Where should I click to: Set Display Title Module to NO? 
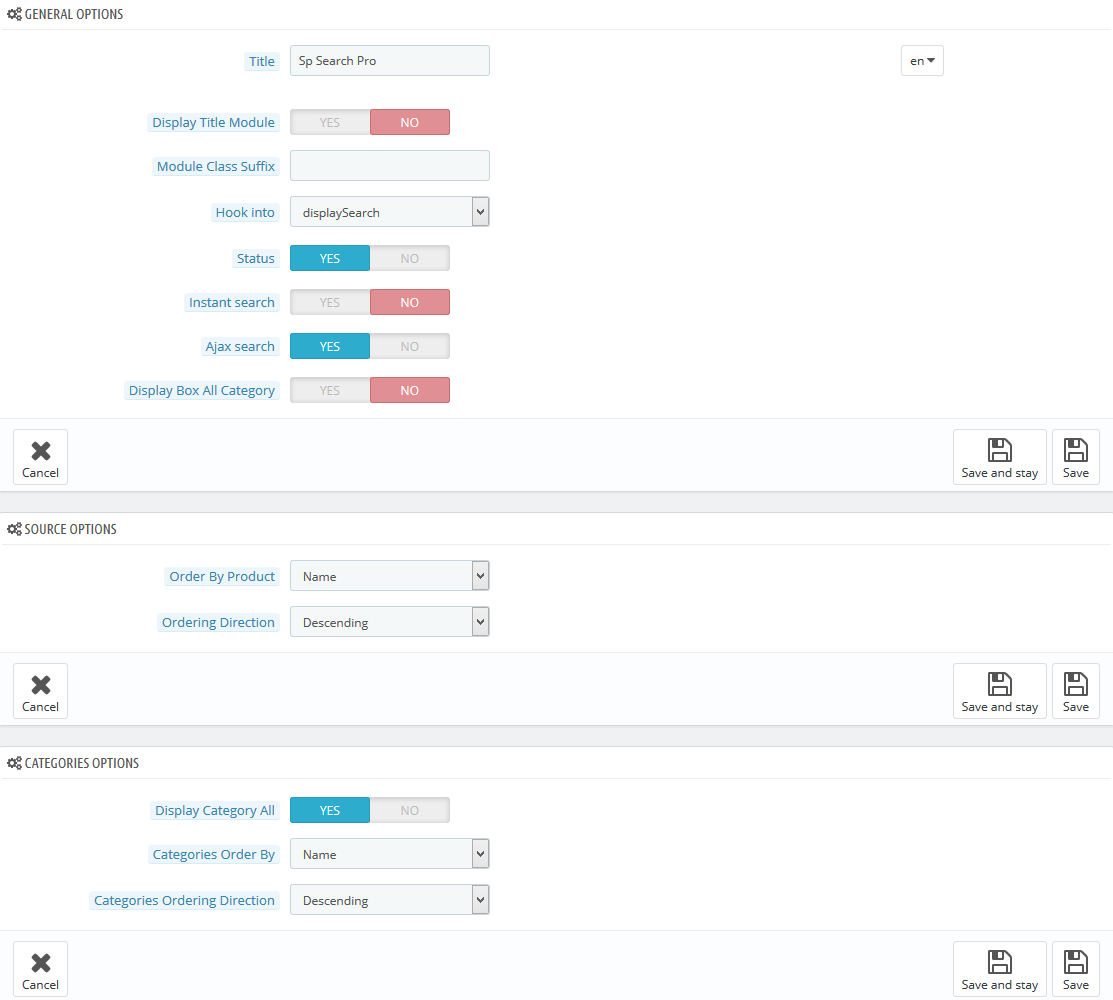pos(410,122)
